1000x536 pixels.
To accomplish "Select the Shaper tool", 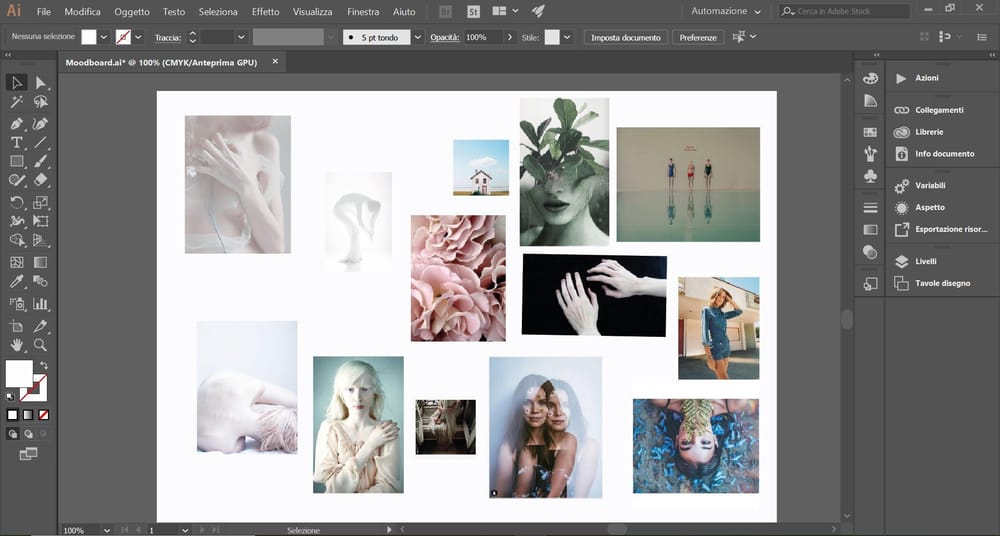I will point(17,181).
